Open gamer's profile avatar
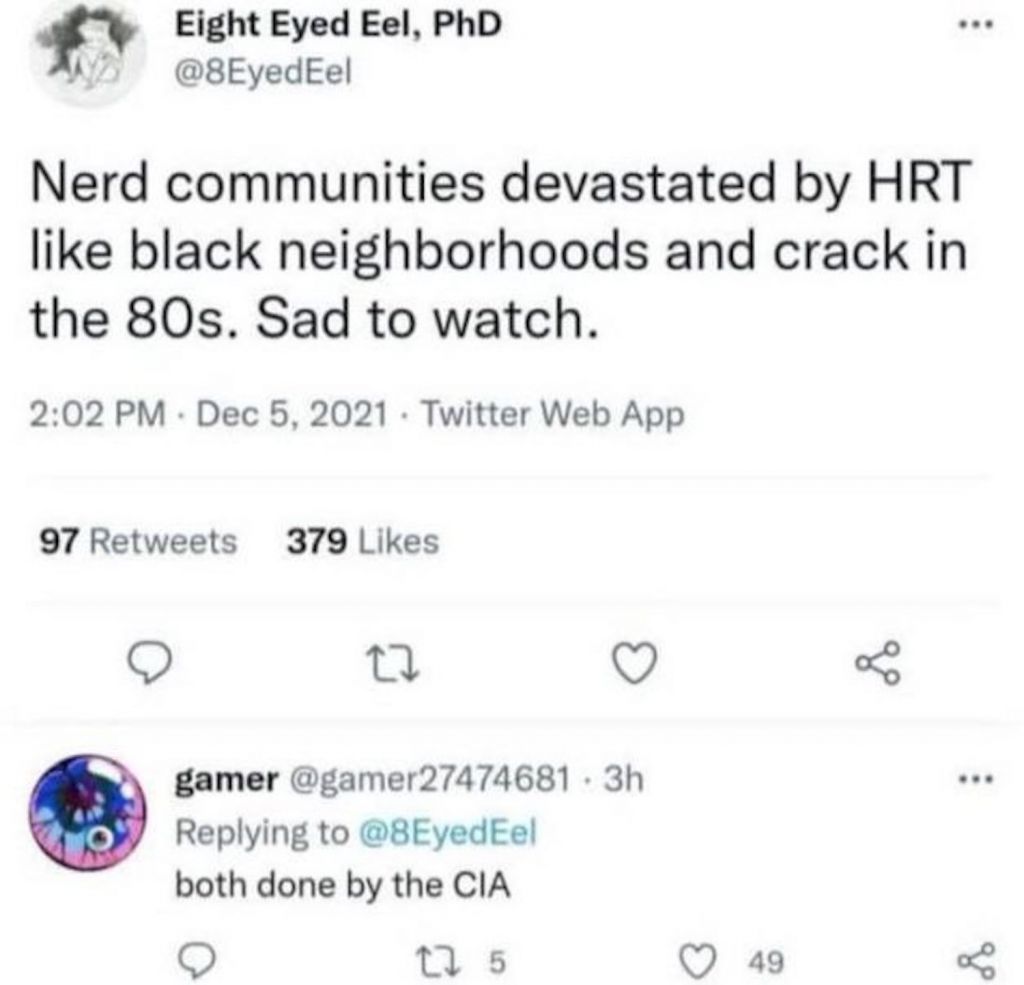1024x985 pixels. tap(88, 813)
